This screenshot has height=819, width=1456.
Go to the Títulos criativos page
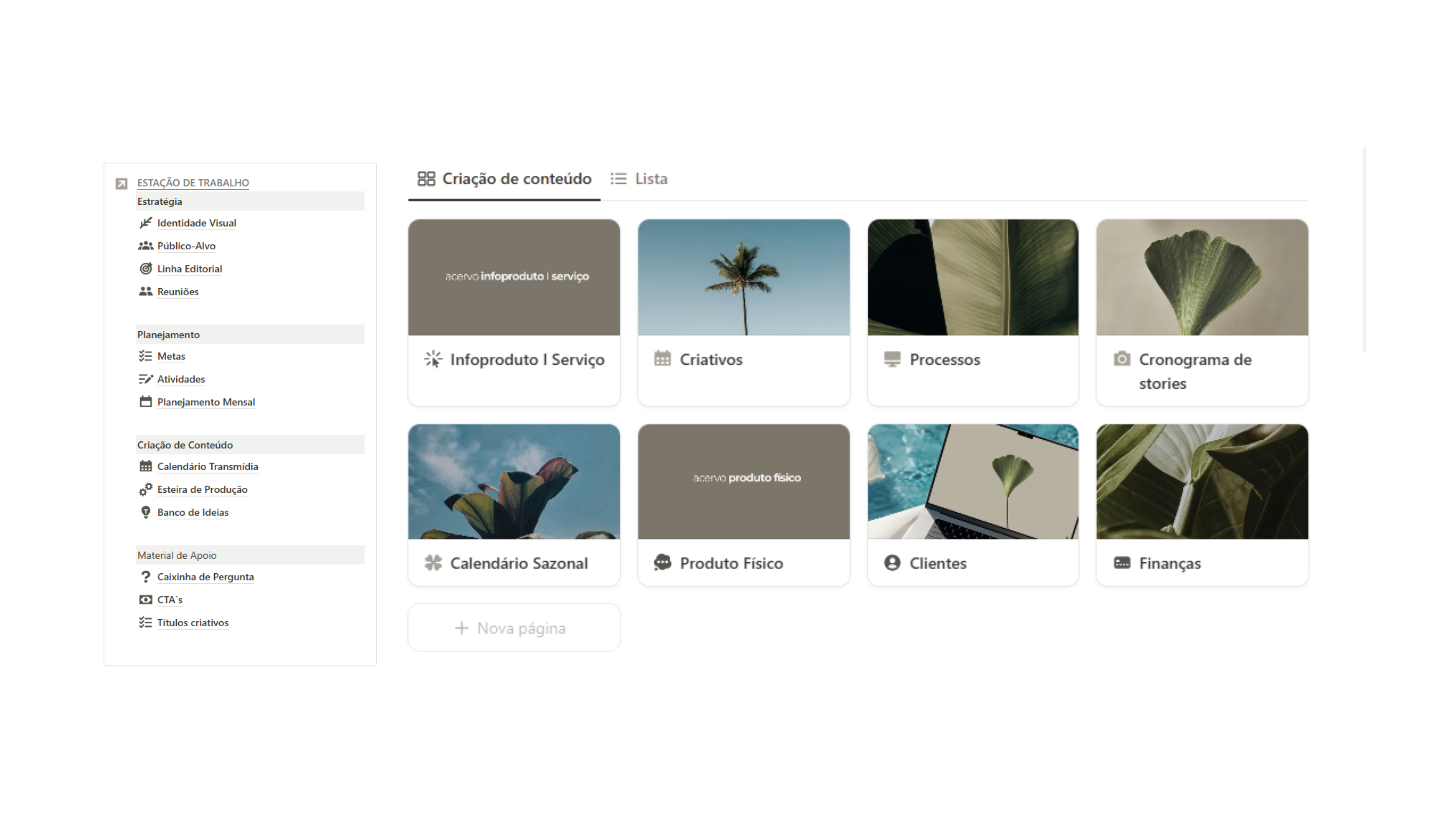(x=193, y=623)
